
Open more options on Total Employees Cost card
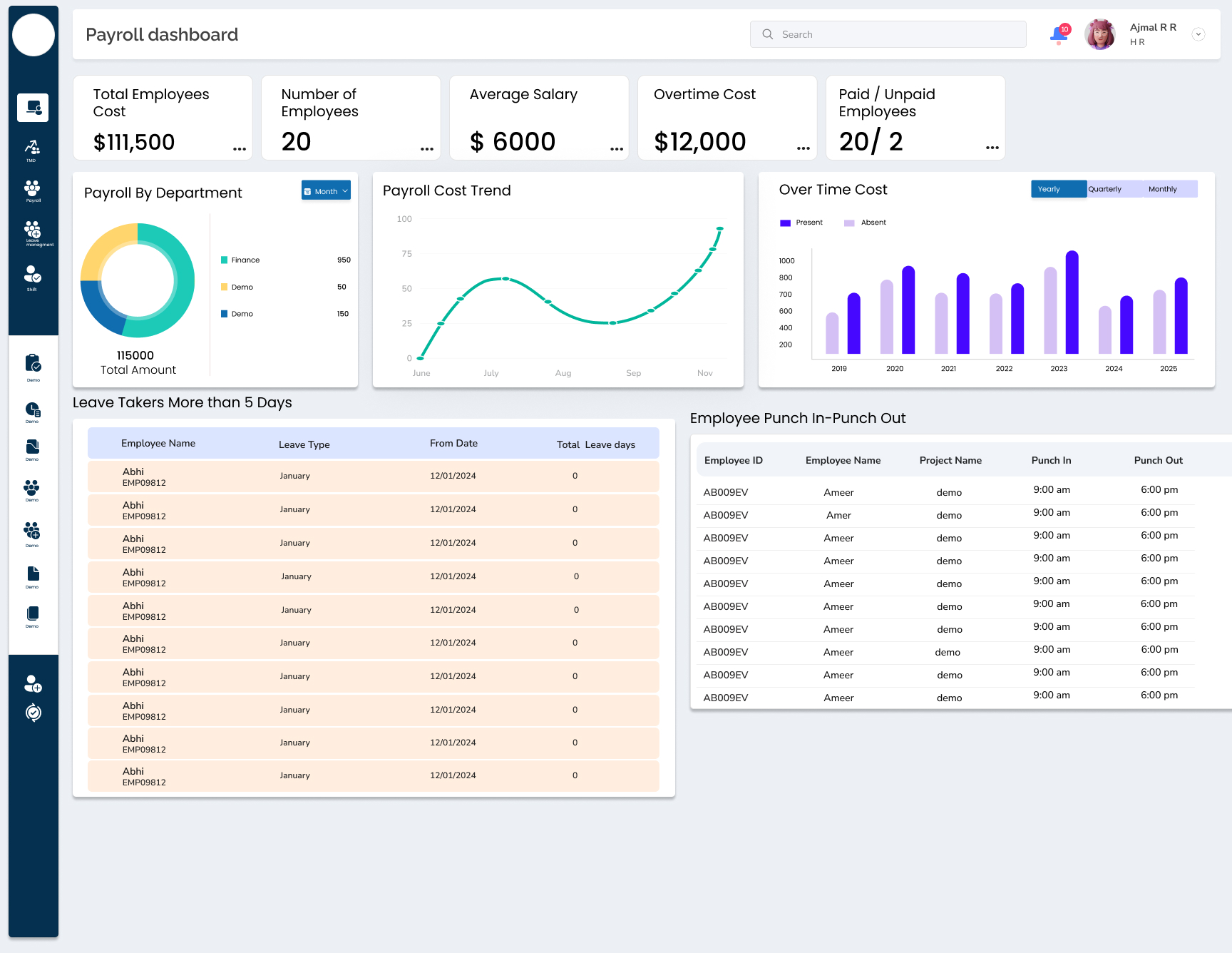coord(240,148)
